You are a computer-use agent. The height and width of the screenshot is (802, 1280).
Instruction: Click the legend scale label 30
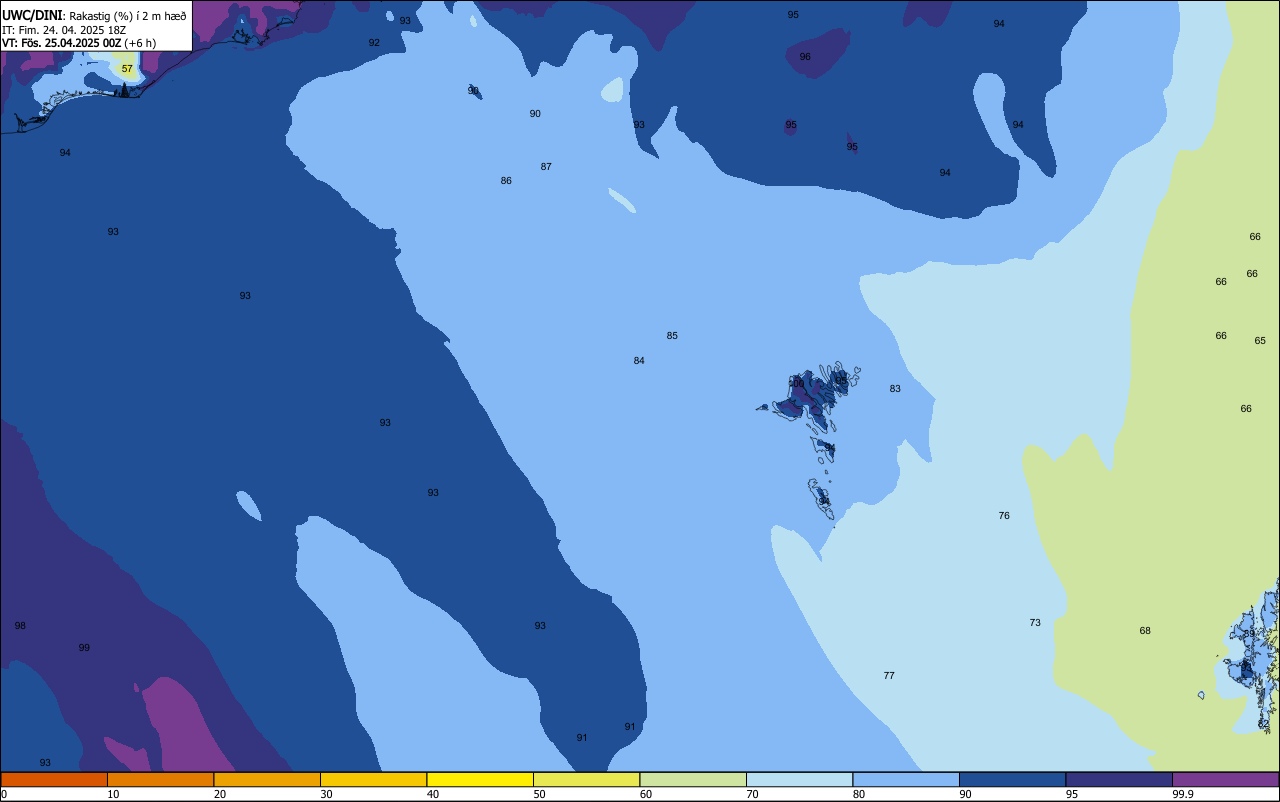click(x=326, y=794)
